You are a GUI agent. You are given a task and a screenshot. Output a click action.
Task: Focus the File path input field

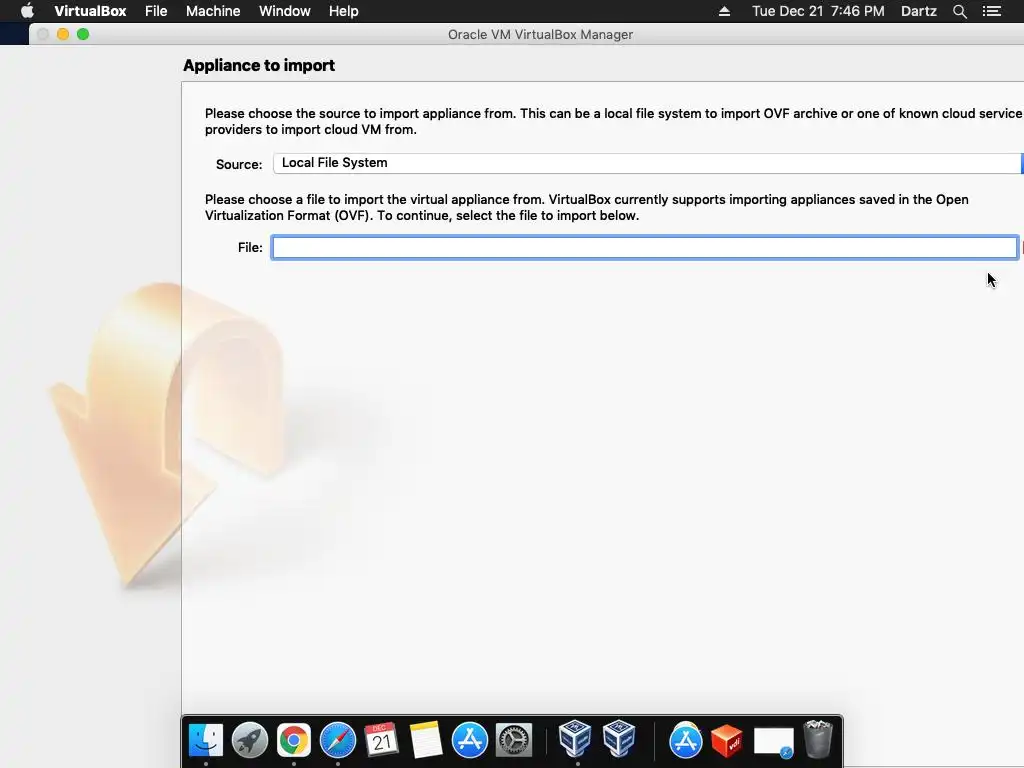645,248
